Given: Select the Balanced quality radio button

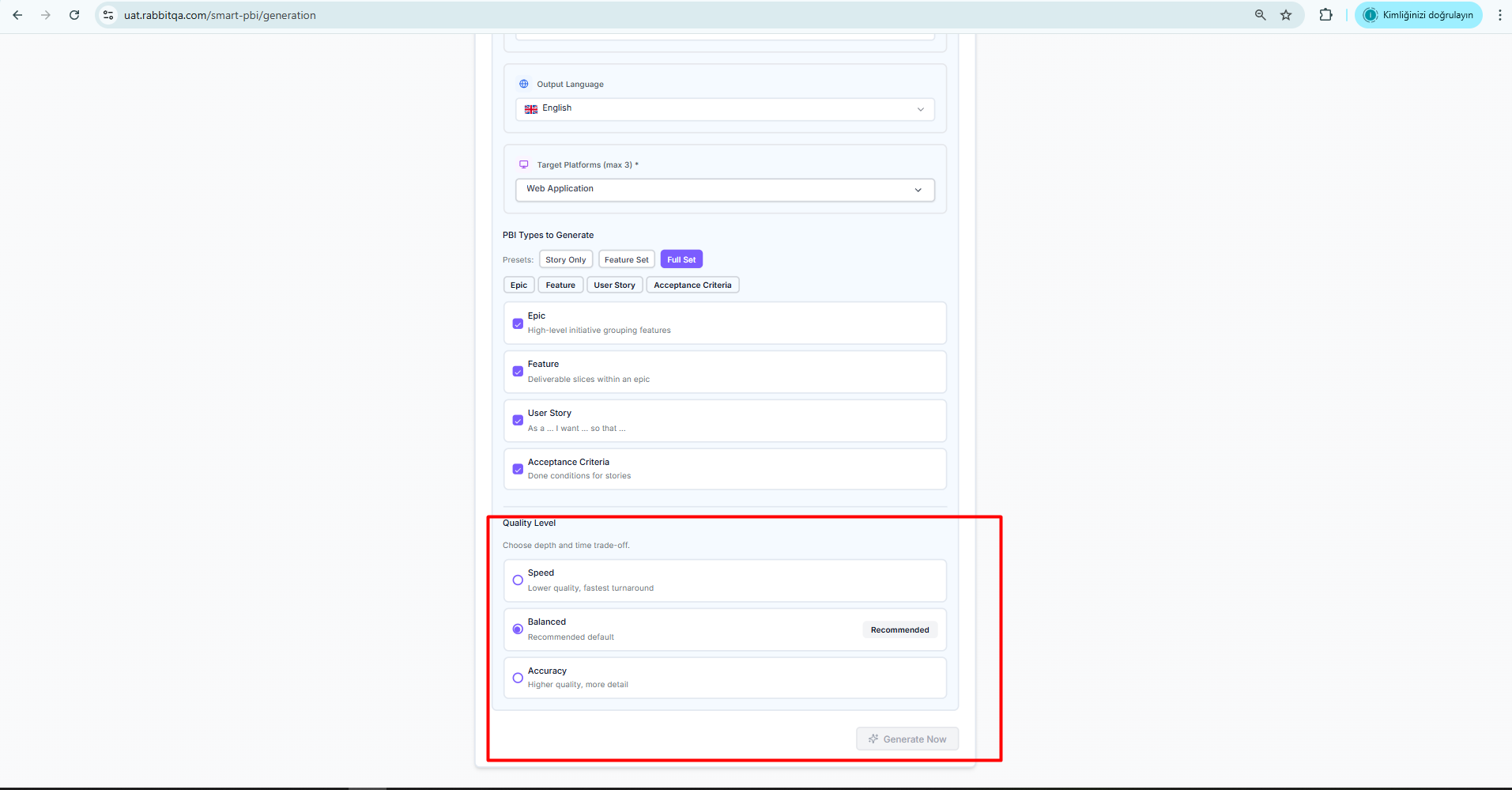Looking at the screenshot, I should pos(518,629).
